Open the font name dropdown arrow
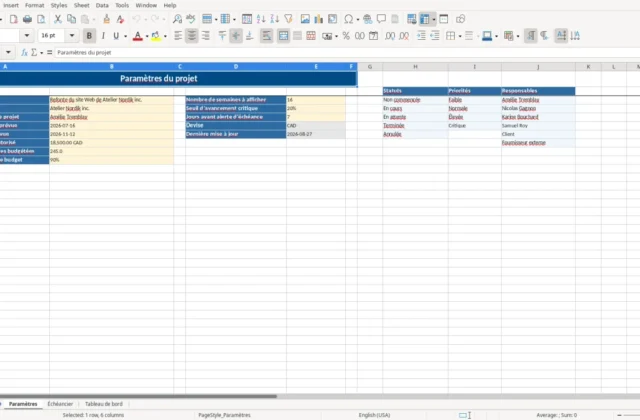 (27, 36)
